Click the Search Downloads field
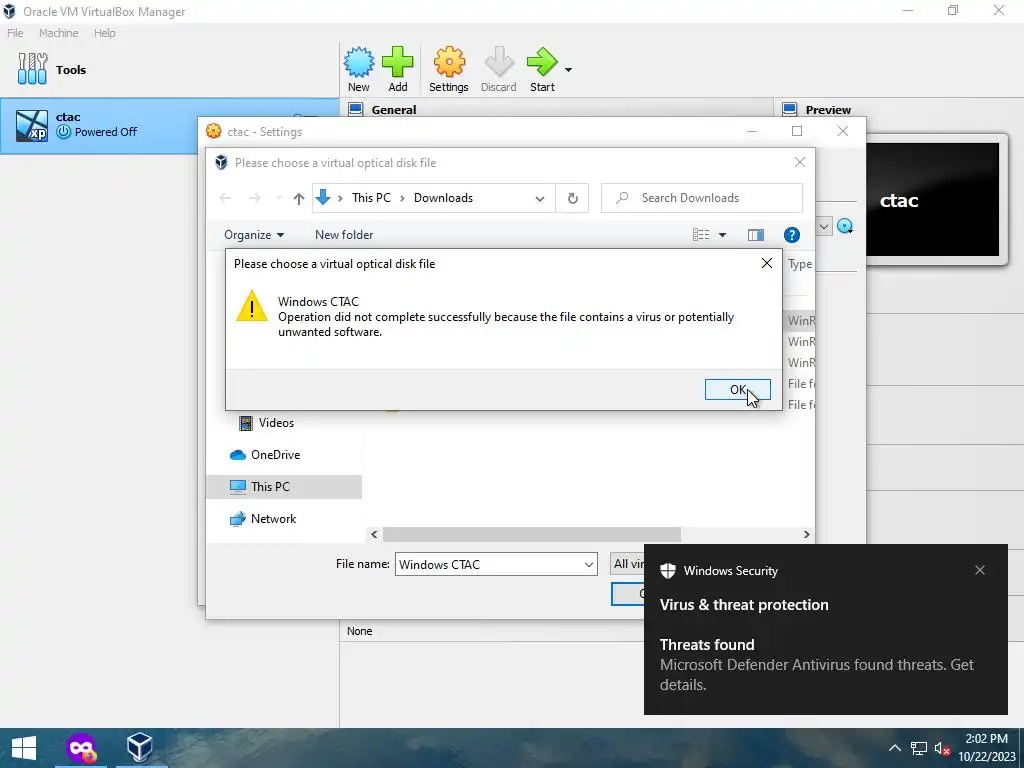The width and height of the screenshot is (1024, 768). [x=701, y=198]
